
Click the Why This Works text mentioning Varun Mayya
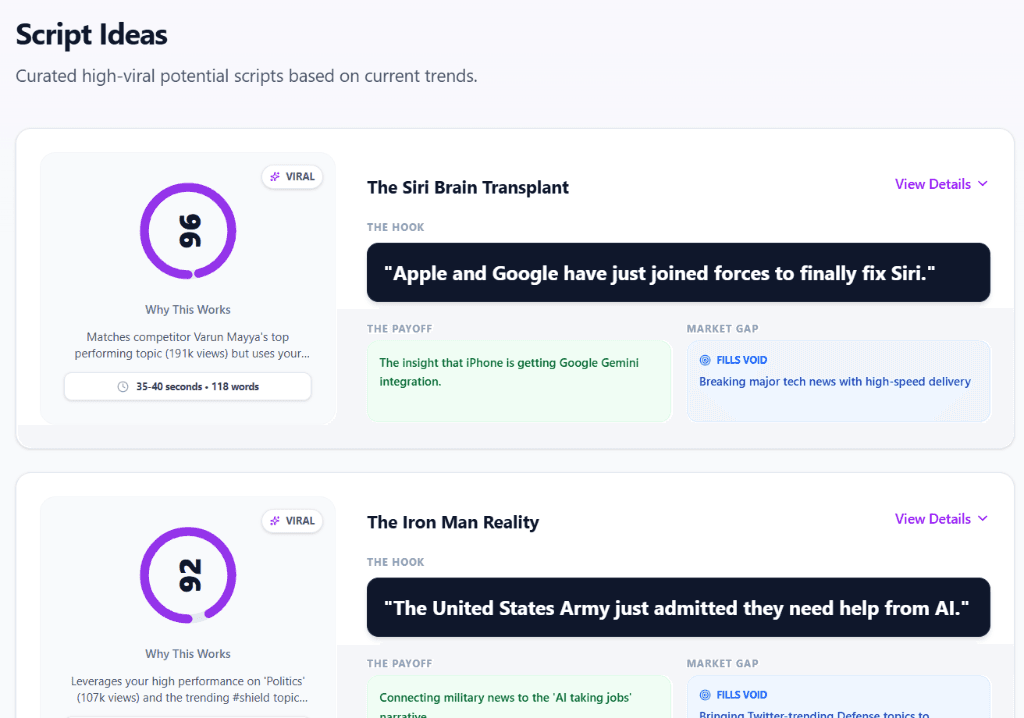point(188,346)
